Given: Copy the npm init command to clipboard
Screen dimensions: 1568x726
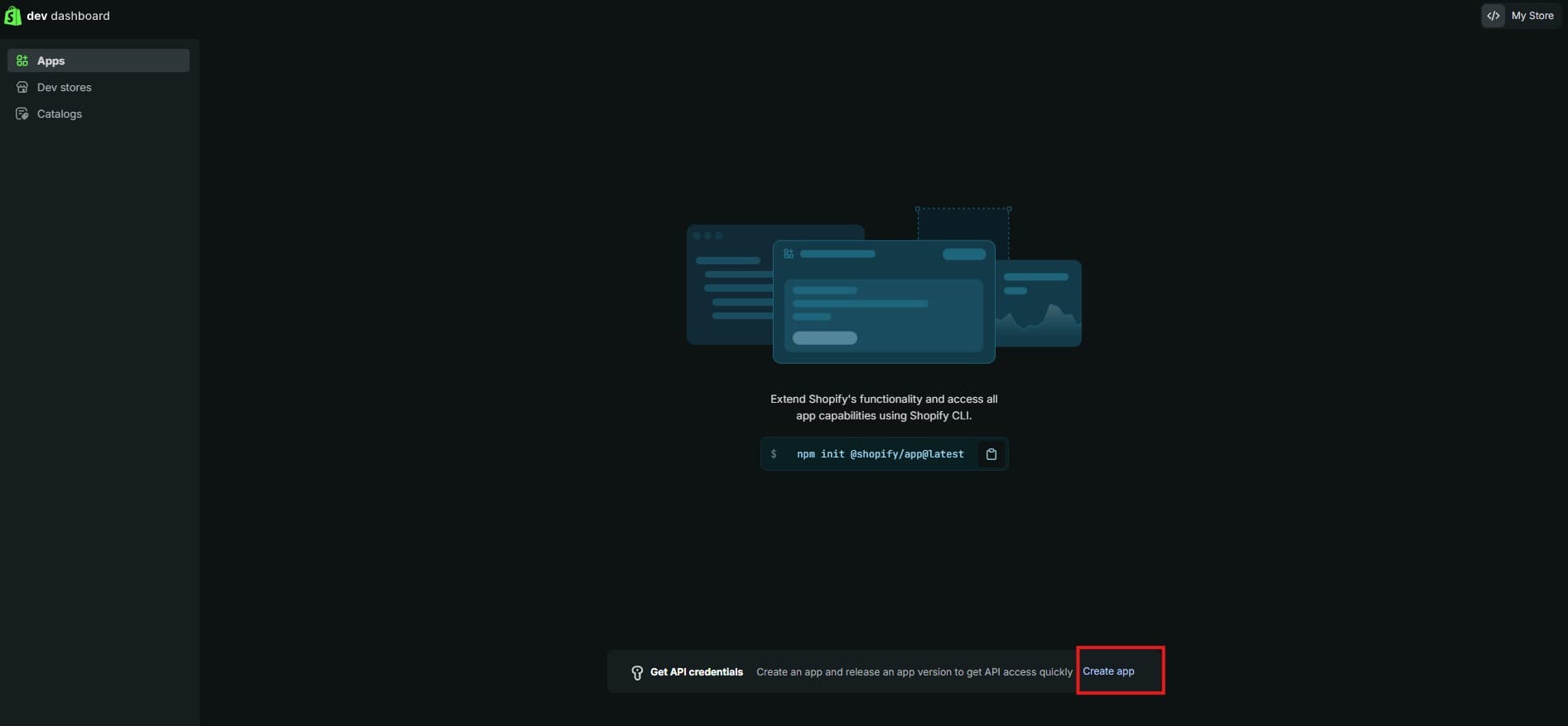Looking at the screenshot, I should [x=991, y=454].
